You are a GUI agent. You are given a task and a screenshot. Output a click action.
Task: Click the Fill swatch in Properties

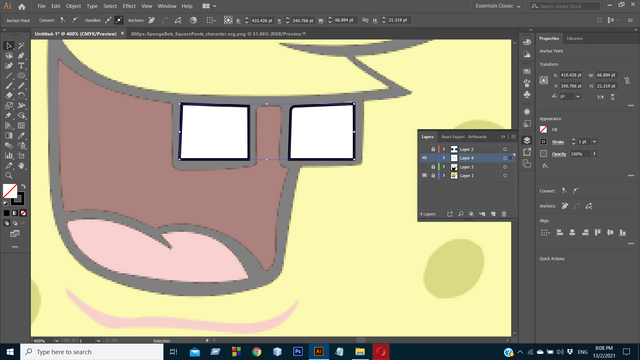tap(543, 129)
